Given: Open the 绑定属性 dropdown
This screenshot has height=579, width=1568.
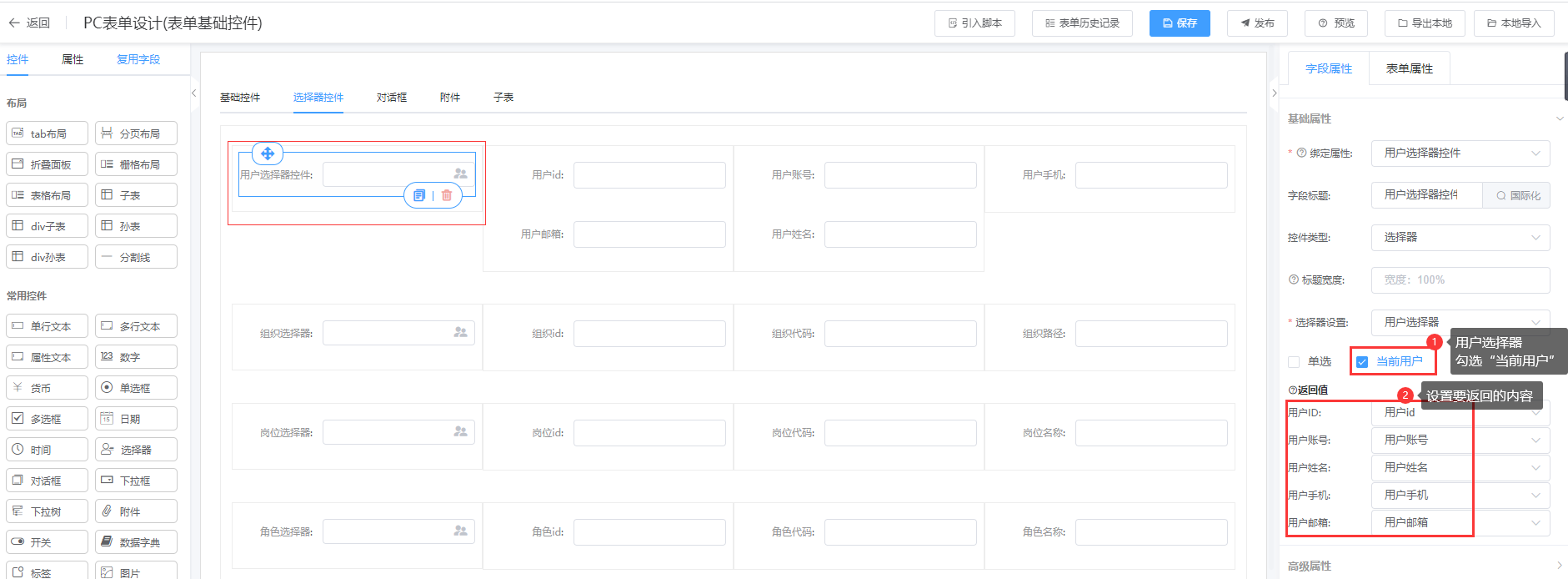Looking at the screenshot, I should (1460, 154).
